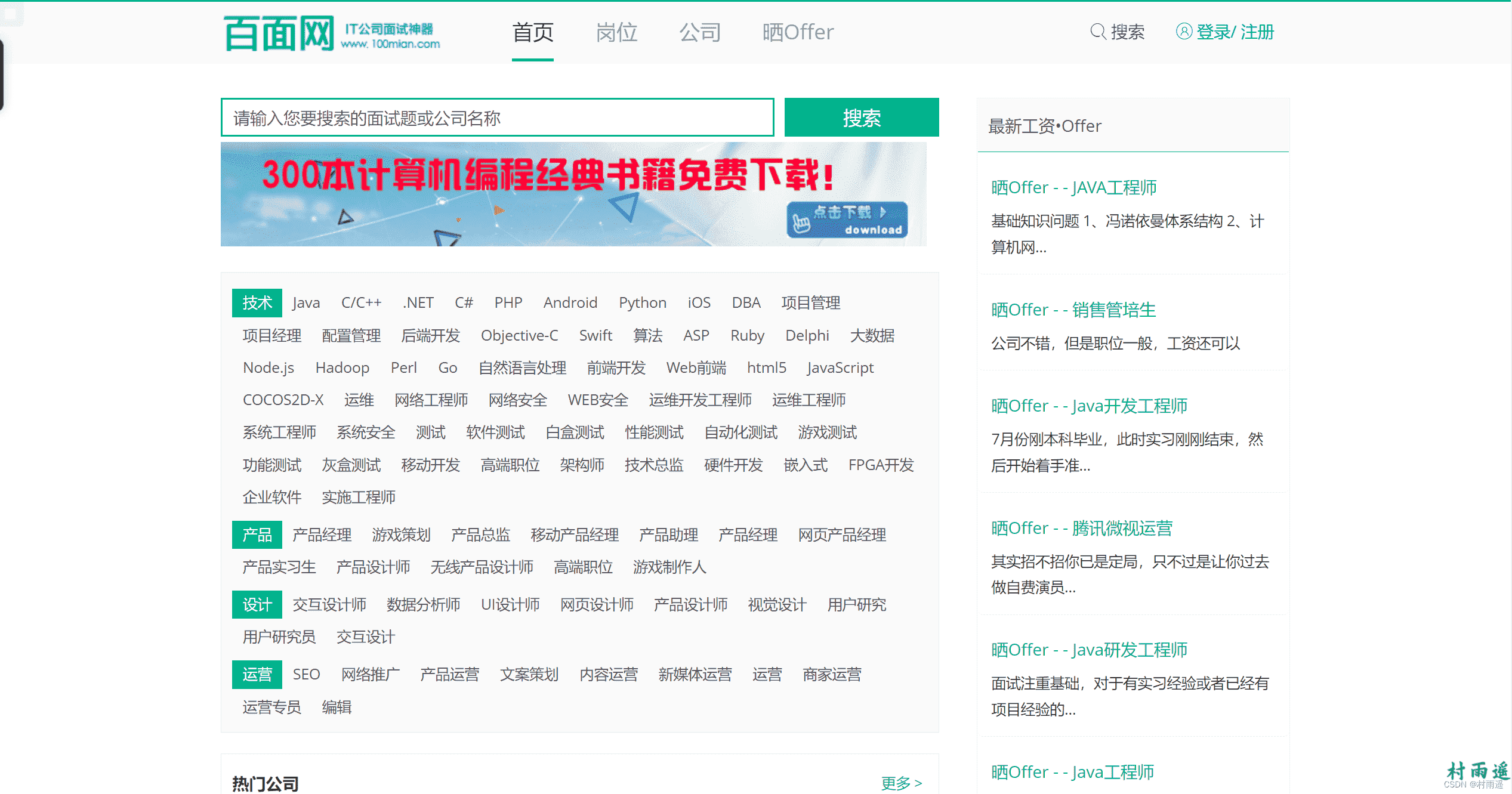Viewport: 1512px width, 794px height.
Task: Open the JavaScript job tag
Action: pos(840,368)
